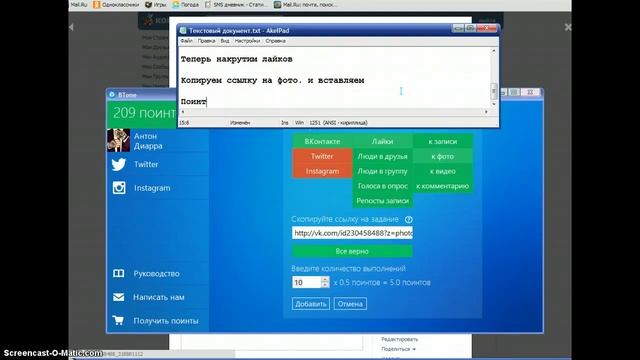
Task: Open the Правка menu in AkelPad
Action: [x=206, y=41]
